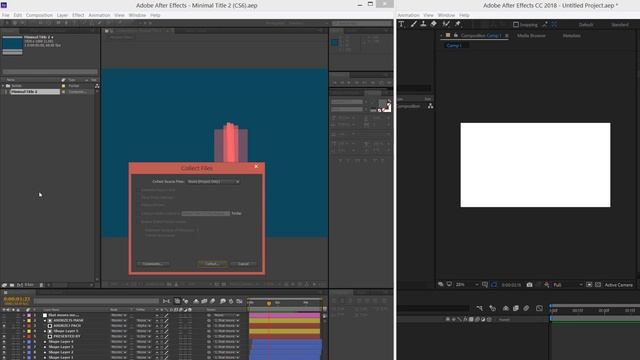Switch to the Default workspace in CC 2018

pos(586,24)
